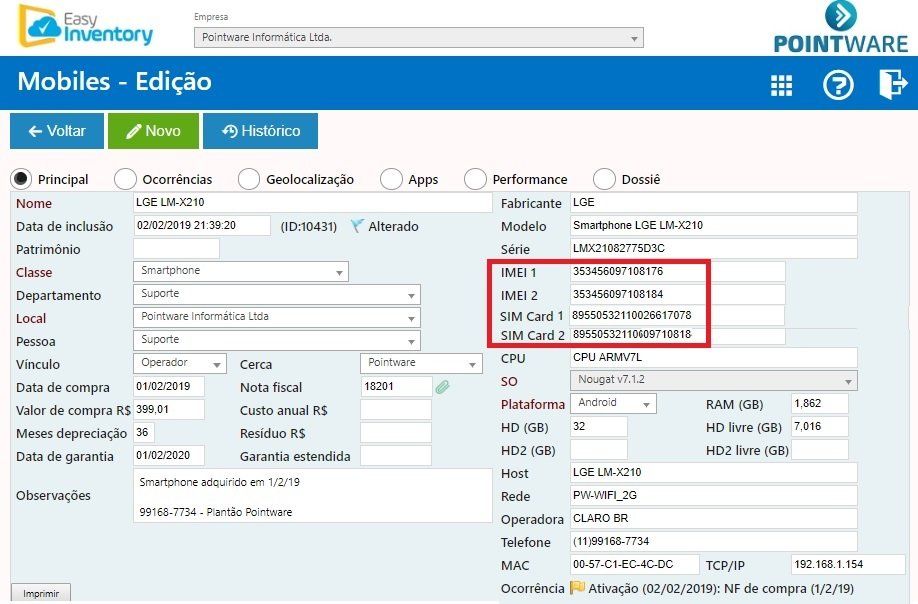Click the Ativação (02/02/2019) occurrence text
Image resolution: width=918 pixels, height=604 pixels.
pyautogui.click(x=721, y=588)
